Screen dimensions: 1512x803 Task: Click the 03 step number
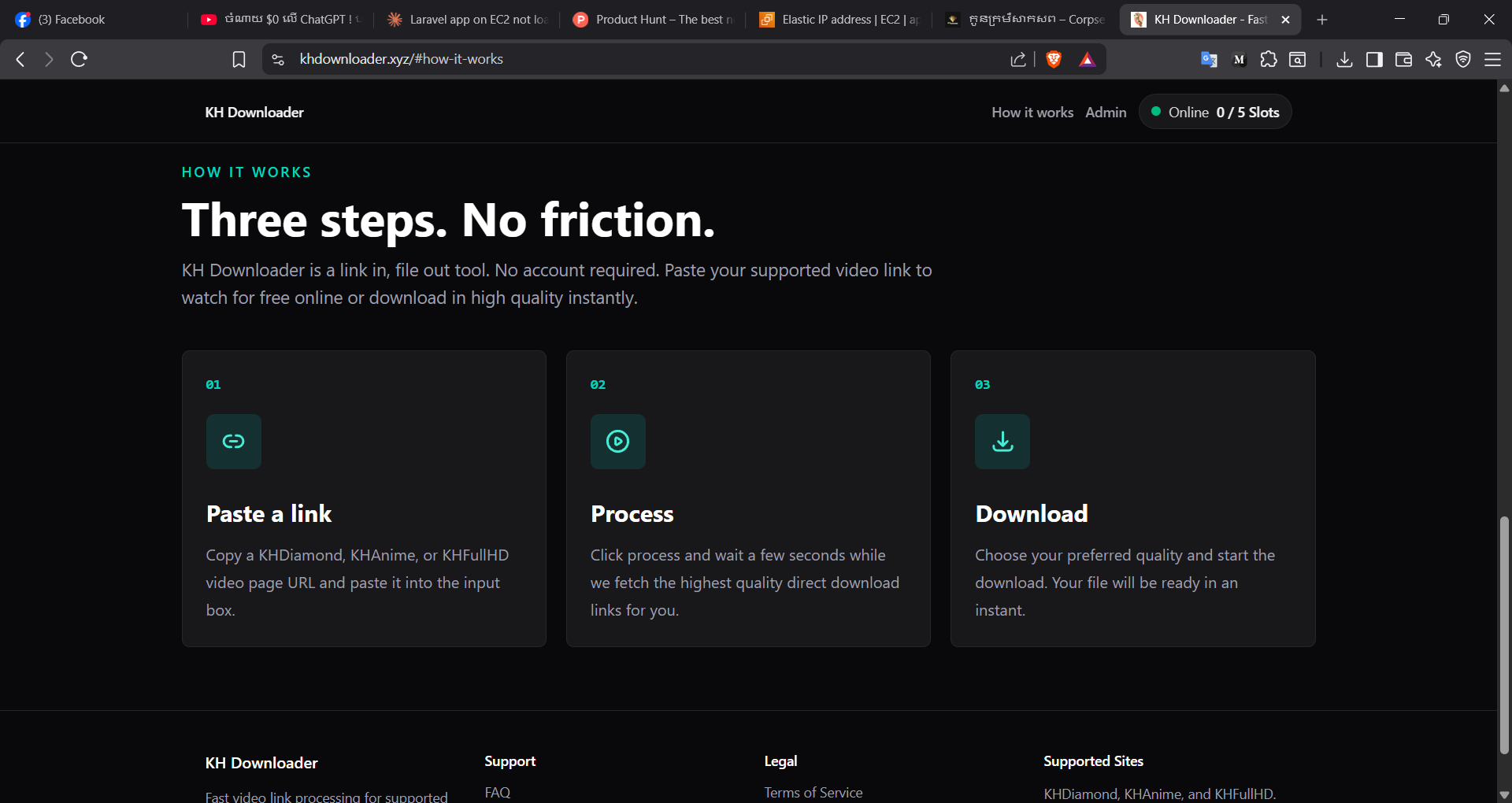coord(982,385)
